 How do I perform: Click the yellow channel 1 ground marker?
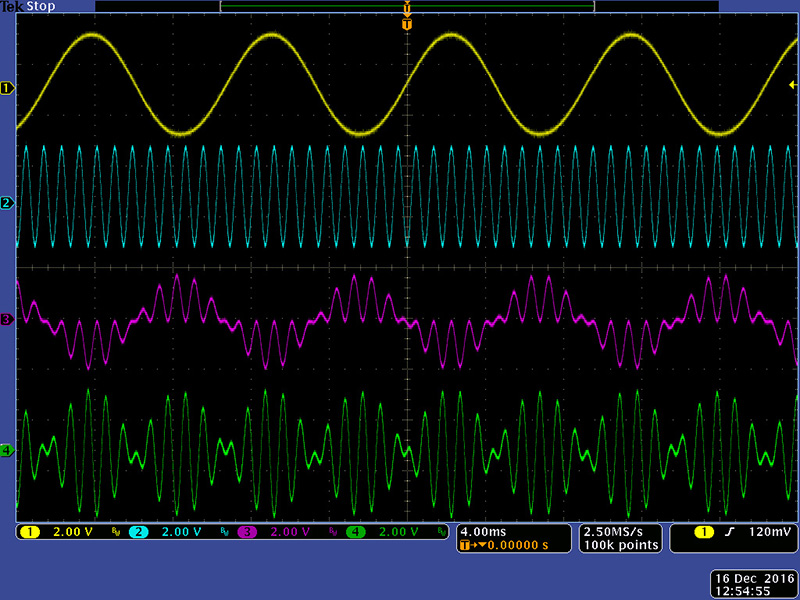pos(8,88)
